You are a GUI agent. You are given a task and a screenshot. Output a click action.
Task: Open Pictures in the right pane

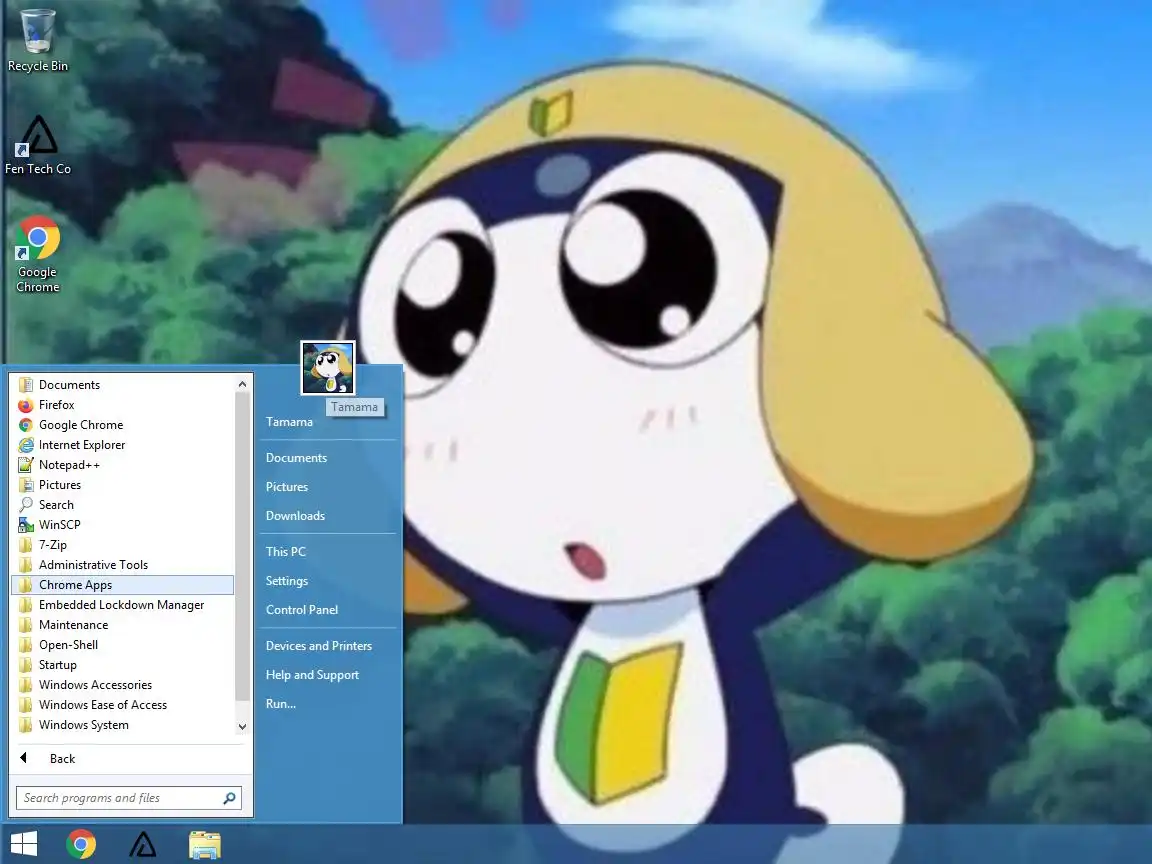(x=287, y=486)
